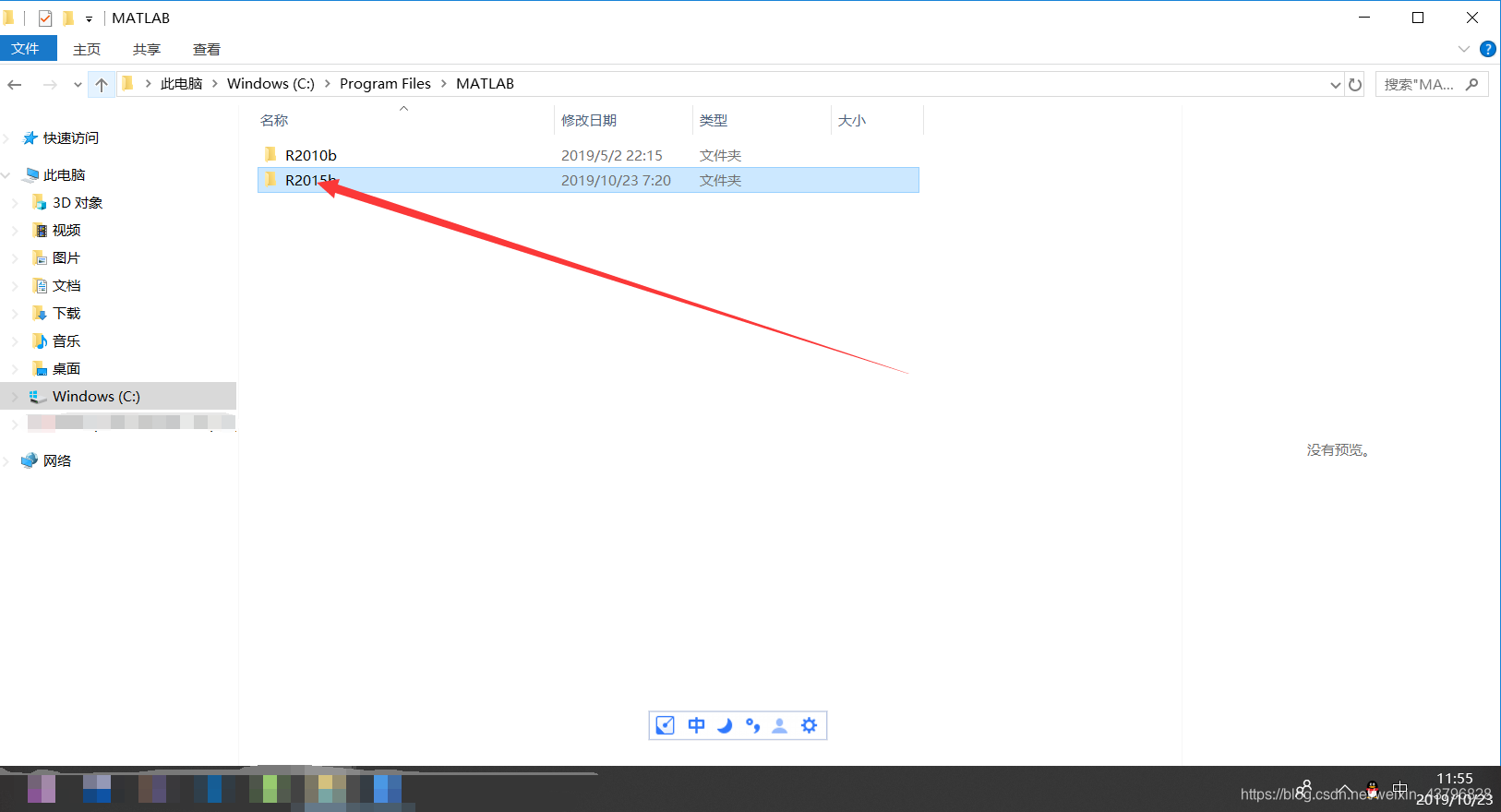This screenshot has width=1501, height=812.
Task: Go up one folder level
Action: coord(102,84)
